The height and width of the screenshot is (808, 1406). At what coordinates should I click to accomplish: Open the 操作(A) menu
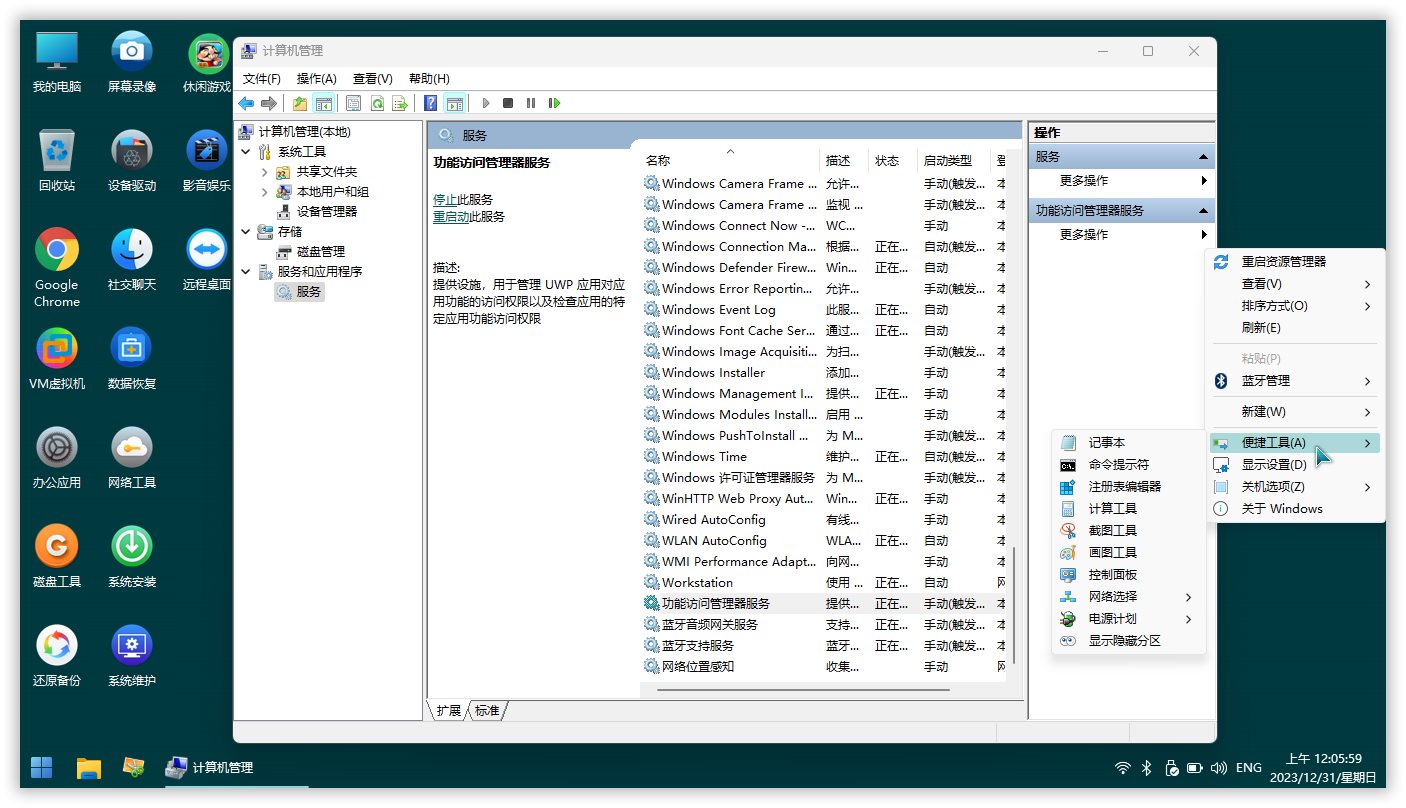coord(317,78)
